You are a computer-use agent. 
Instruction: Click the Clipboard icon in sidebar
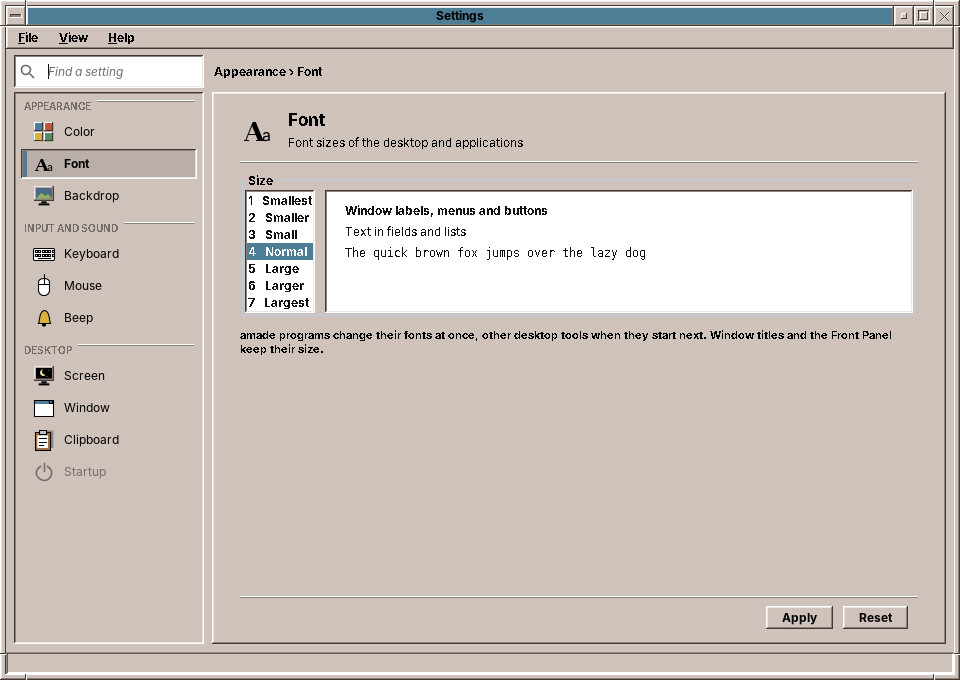coord(43,439)
